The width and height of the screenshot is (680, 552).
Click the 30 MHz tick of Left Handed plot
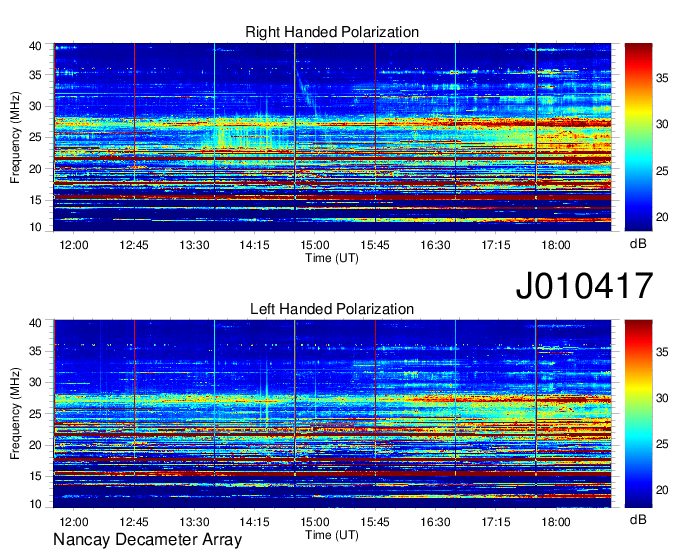pos(36,382)
